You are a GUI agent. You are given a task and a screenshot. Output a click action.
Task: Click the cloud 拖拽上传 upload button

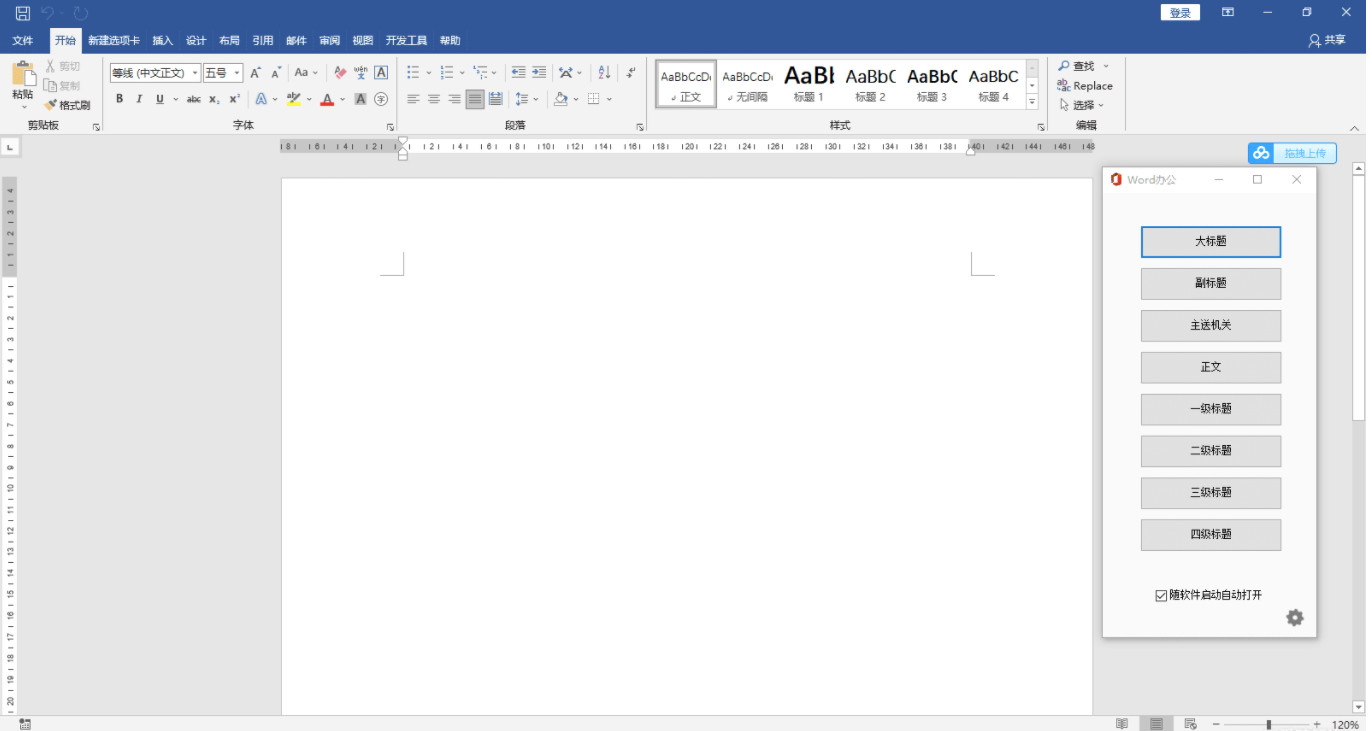pos(1292,153)
